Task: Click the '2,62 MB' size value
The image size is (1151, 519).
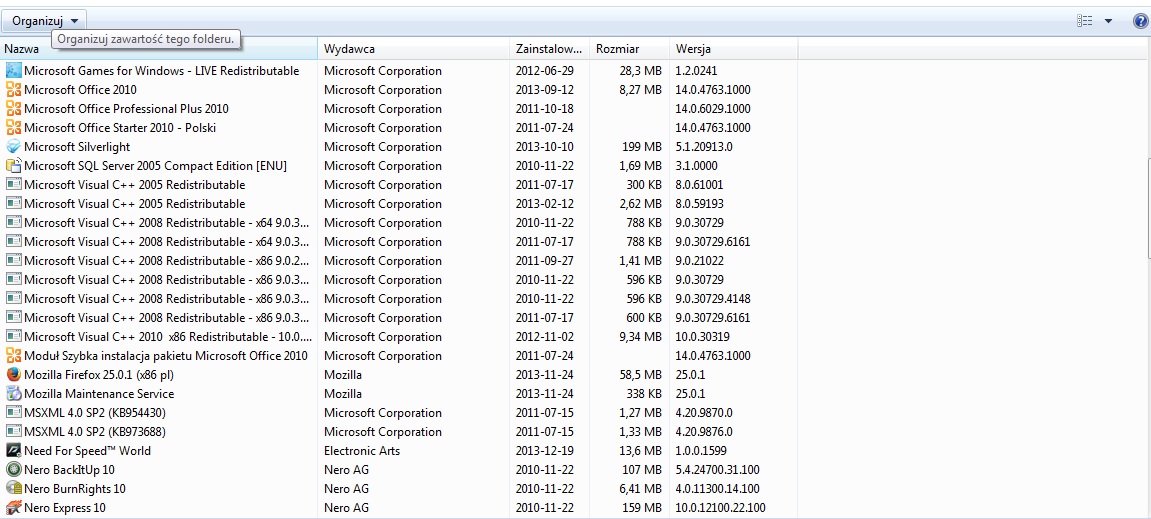Action: coord(640,203)
